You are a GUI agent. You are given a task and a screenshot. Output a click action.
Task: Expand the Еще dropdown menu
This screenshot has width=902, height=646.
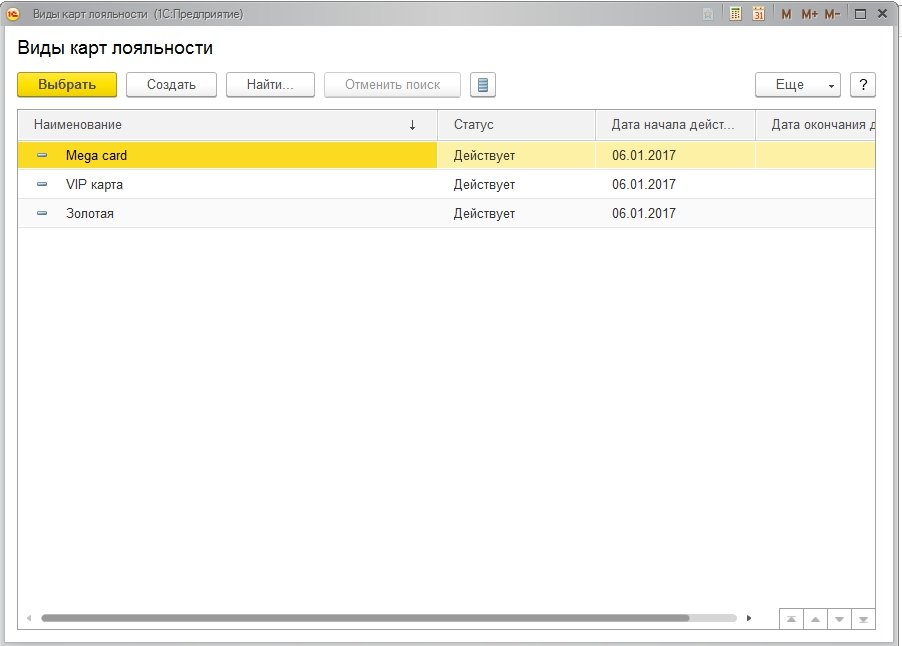tap(797, 85)
